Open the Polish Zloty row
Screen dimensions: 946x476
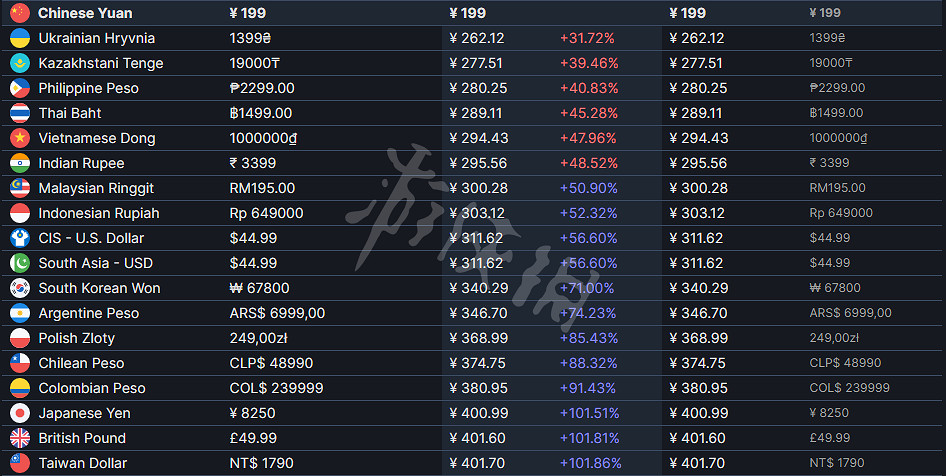tap(76, 338)
